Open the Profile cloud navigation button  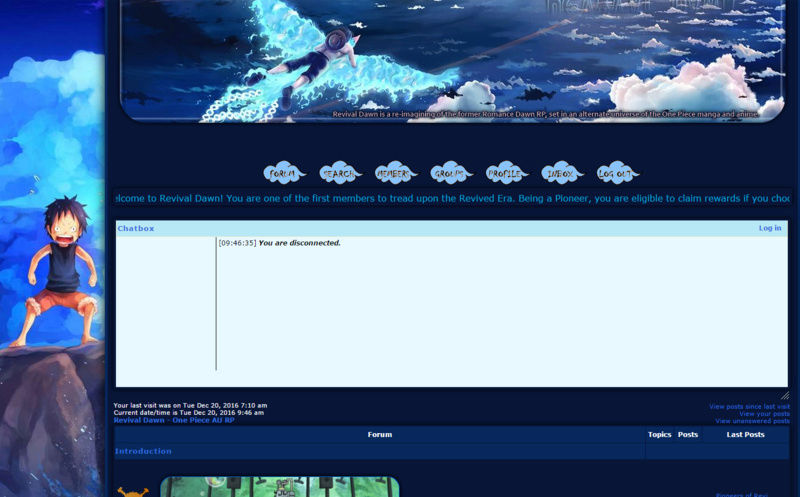pyautogui.click(x=507, y=173)
